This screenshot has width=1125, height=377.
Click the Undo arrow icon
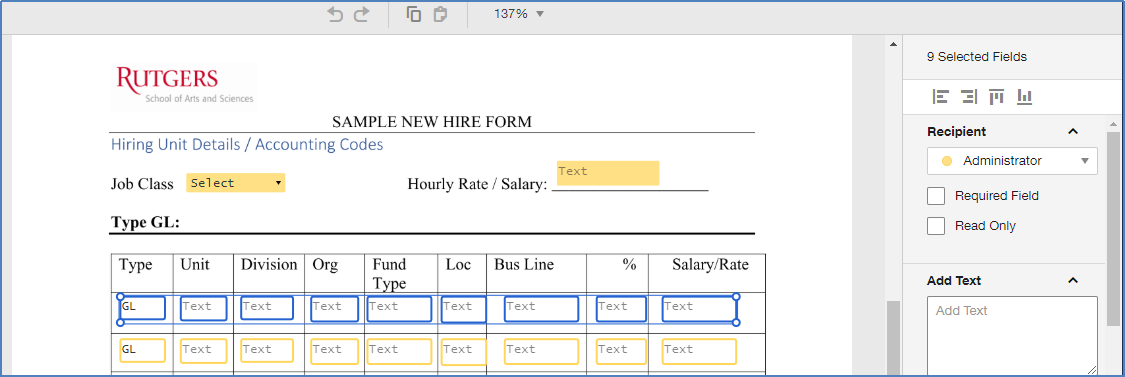pyautogui.click(x=335, y=14)
